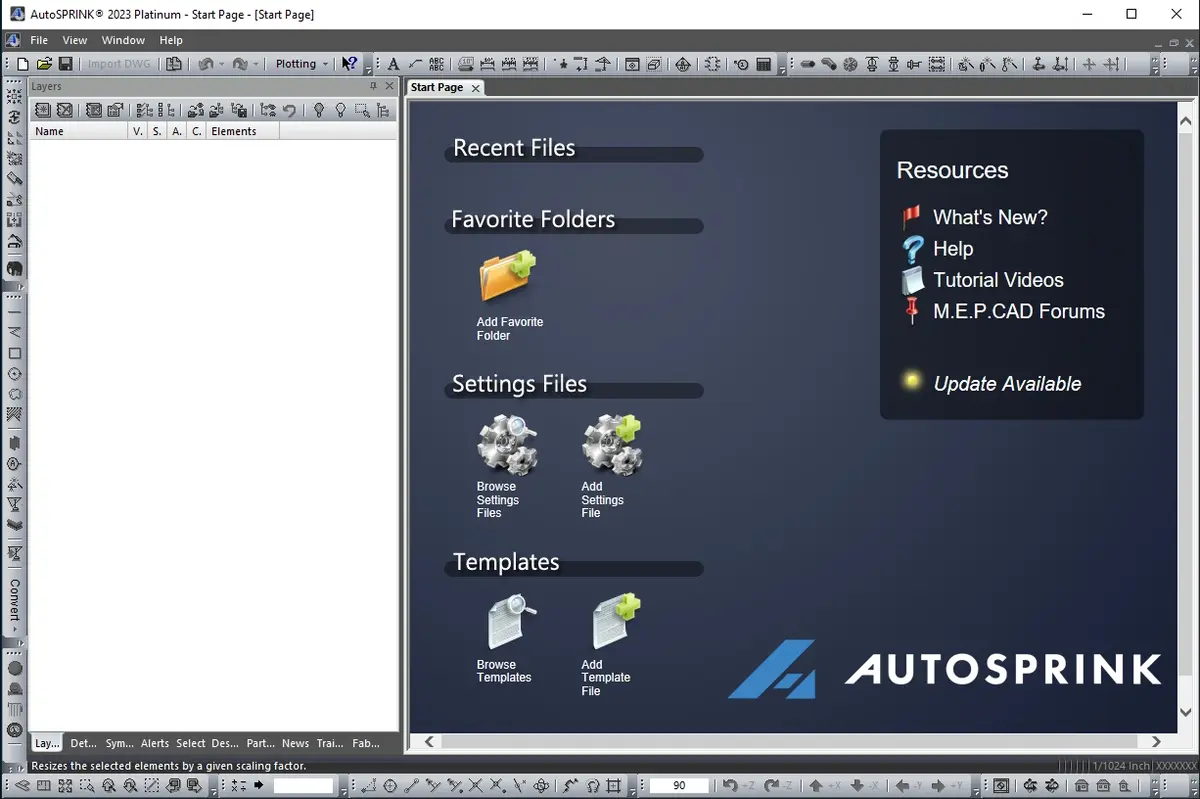Open the calculator icon in the toolbar
This screenshot has width=1200, height=799.
tap(764, 64)
